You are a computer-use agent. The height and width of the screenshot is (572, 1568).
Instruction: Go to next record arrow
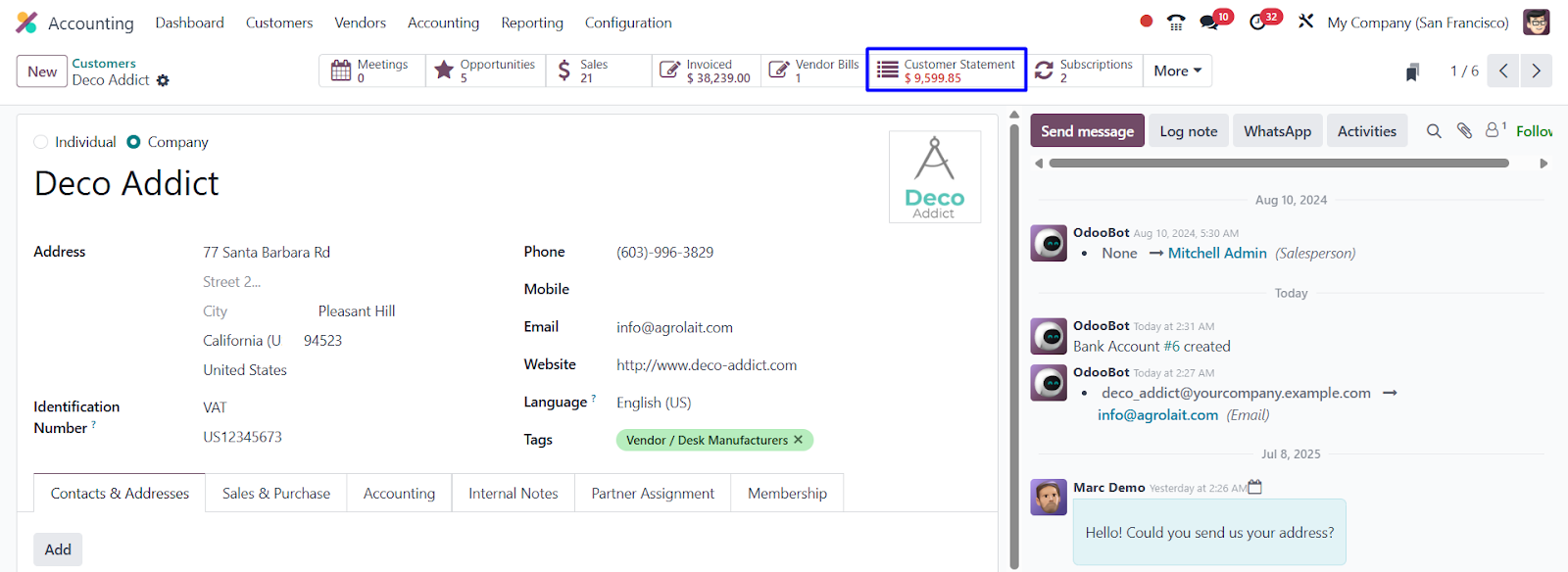coord(1536,71)
